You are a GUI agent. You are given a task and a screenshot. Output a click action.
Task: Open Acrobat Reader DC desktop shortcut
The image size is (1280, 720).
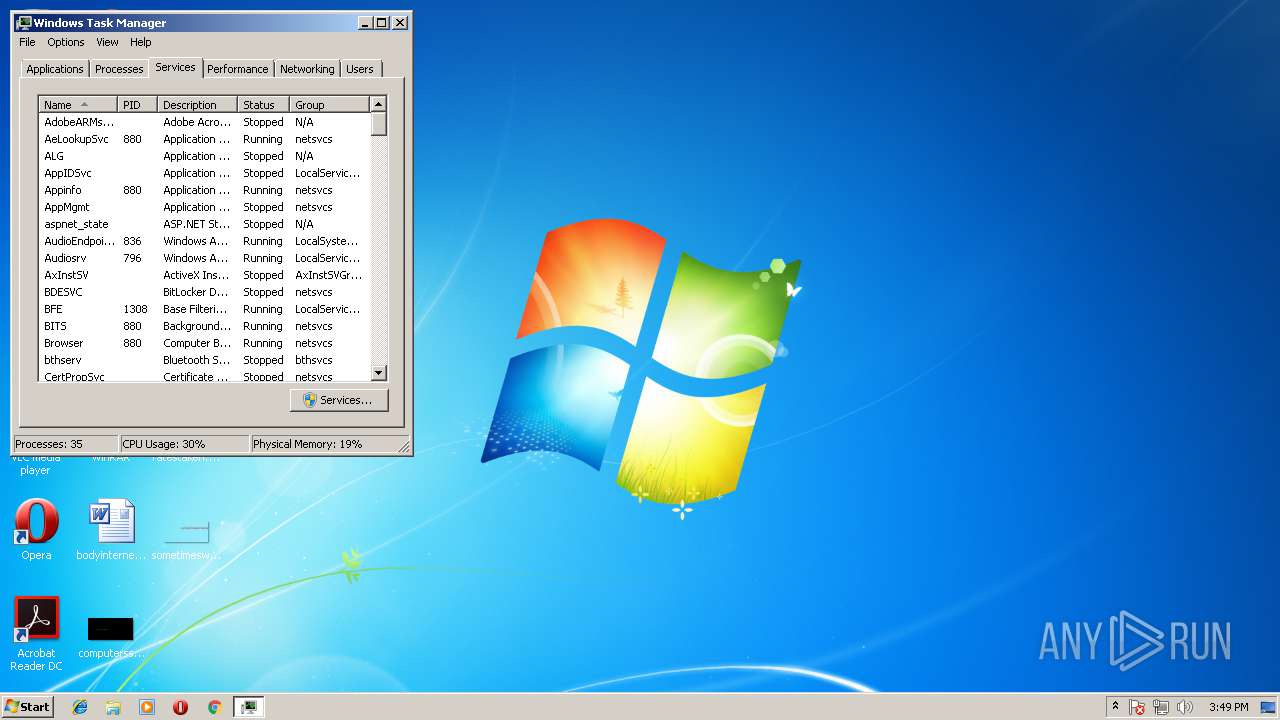click(x=36, y=633)
